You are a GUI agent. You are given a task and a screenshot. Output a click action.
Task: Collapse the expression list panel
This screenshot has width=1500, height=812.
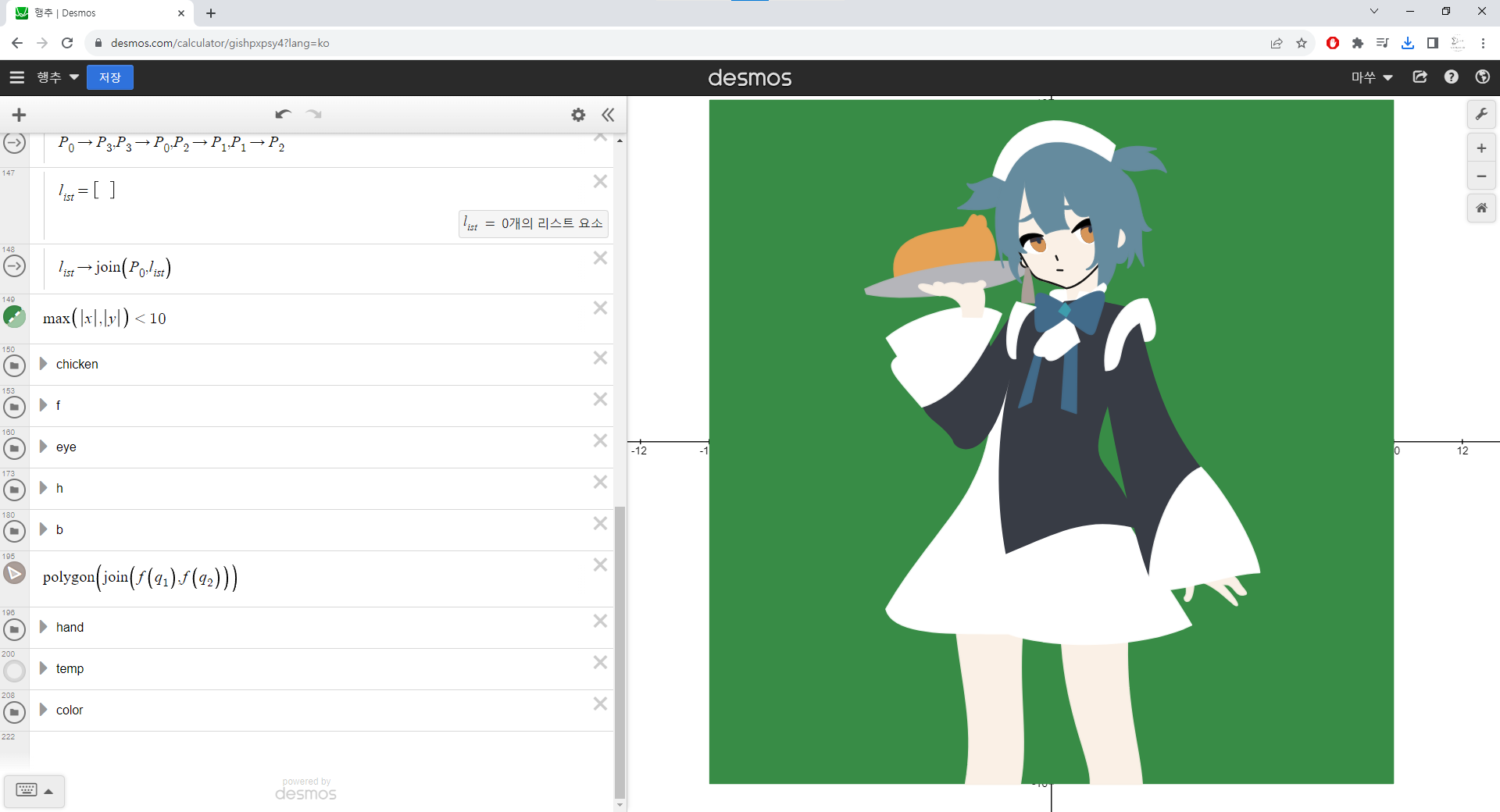click(x=608, y=115)
